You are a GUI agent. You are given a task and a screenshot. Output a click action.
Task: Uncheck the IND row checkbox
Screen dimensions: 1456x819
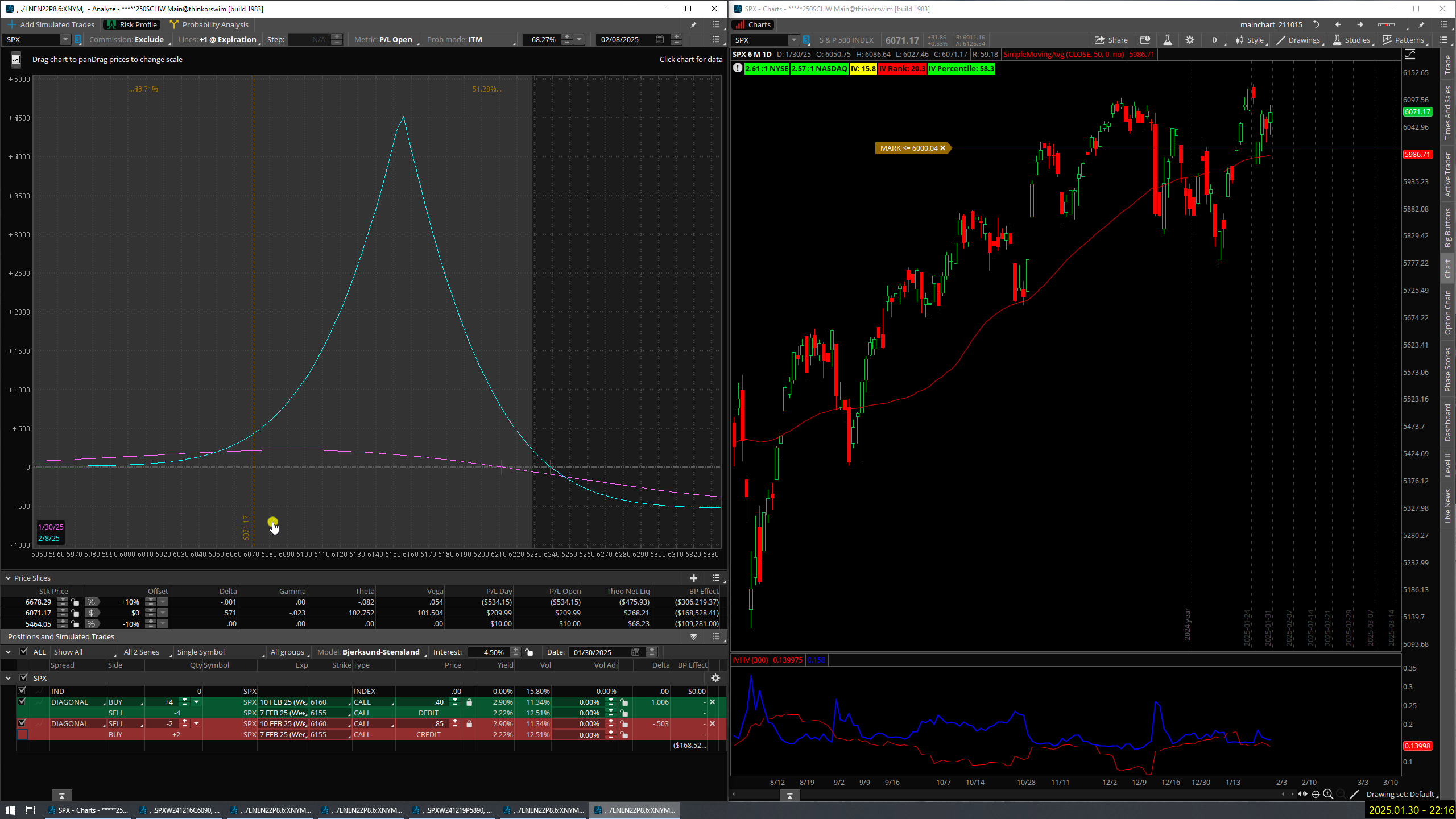pos(22,691)
